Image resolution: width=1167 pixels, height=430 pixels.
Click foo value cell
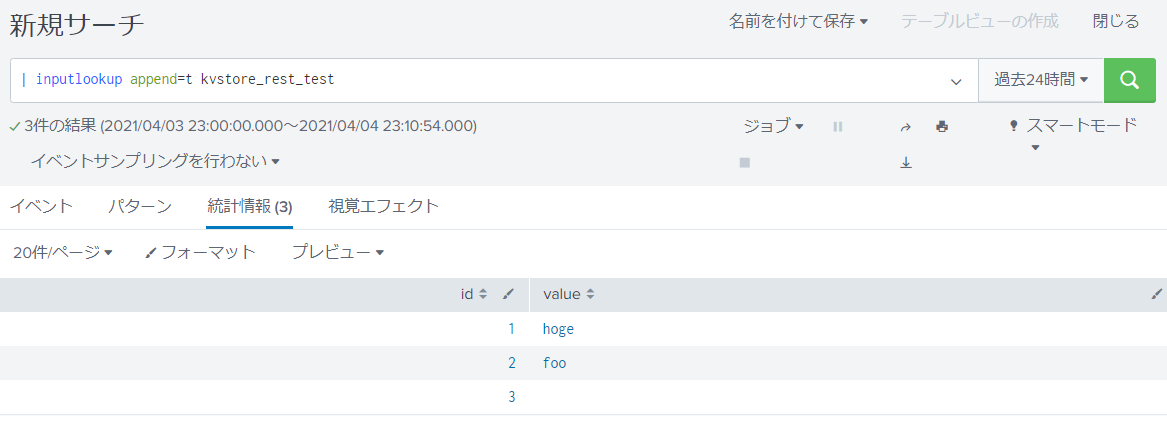[554, 363]
